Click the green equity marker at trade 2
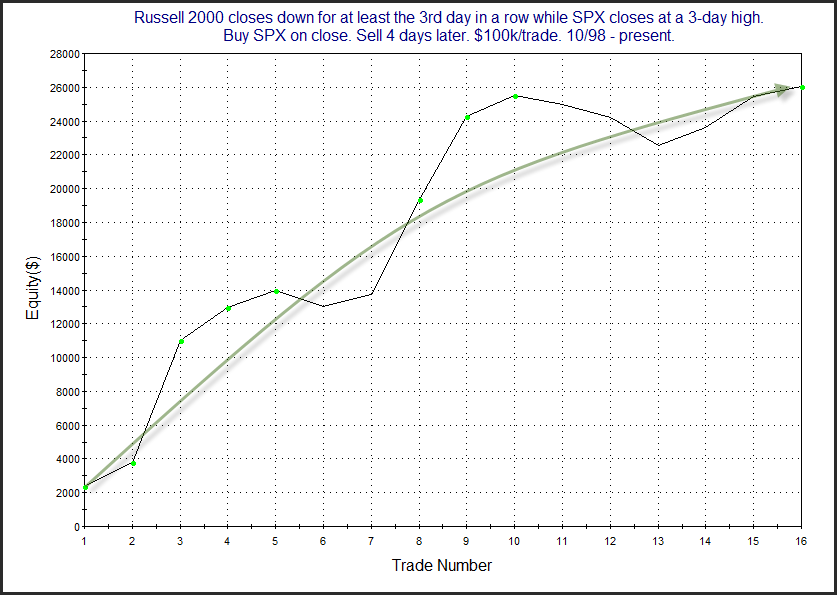 pos(133,463)
